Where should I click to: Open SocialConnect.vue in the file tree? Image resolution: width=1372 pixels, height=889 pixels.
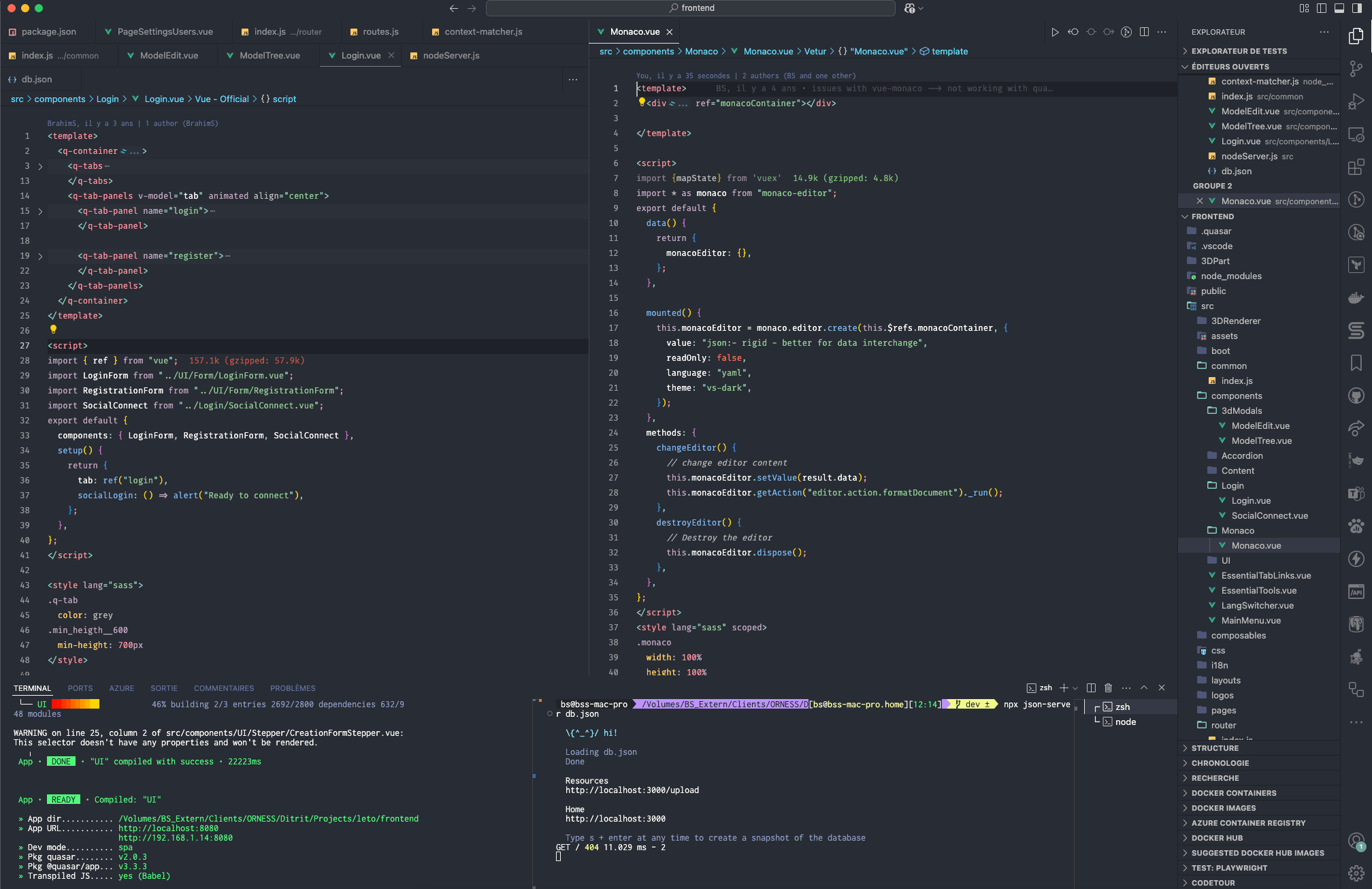(x=1269, y=516)
